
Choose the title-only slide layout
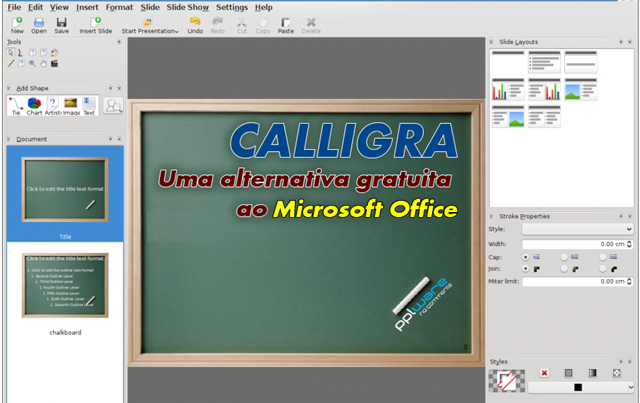pos(508,62)
